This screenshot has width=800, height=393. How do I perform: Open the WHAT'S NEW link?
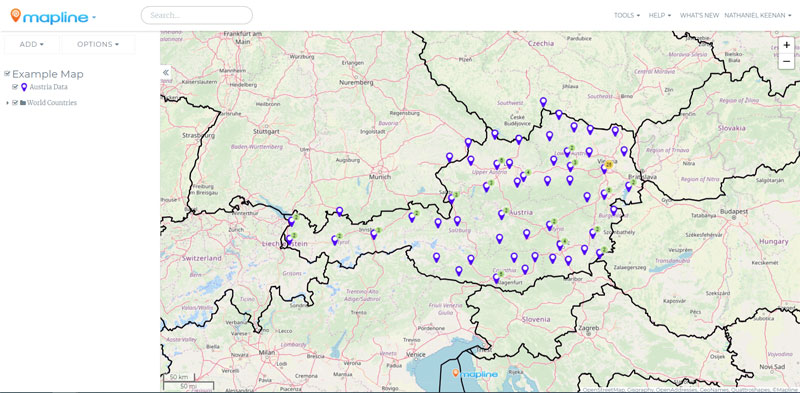click(x=699, y=15)
